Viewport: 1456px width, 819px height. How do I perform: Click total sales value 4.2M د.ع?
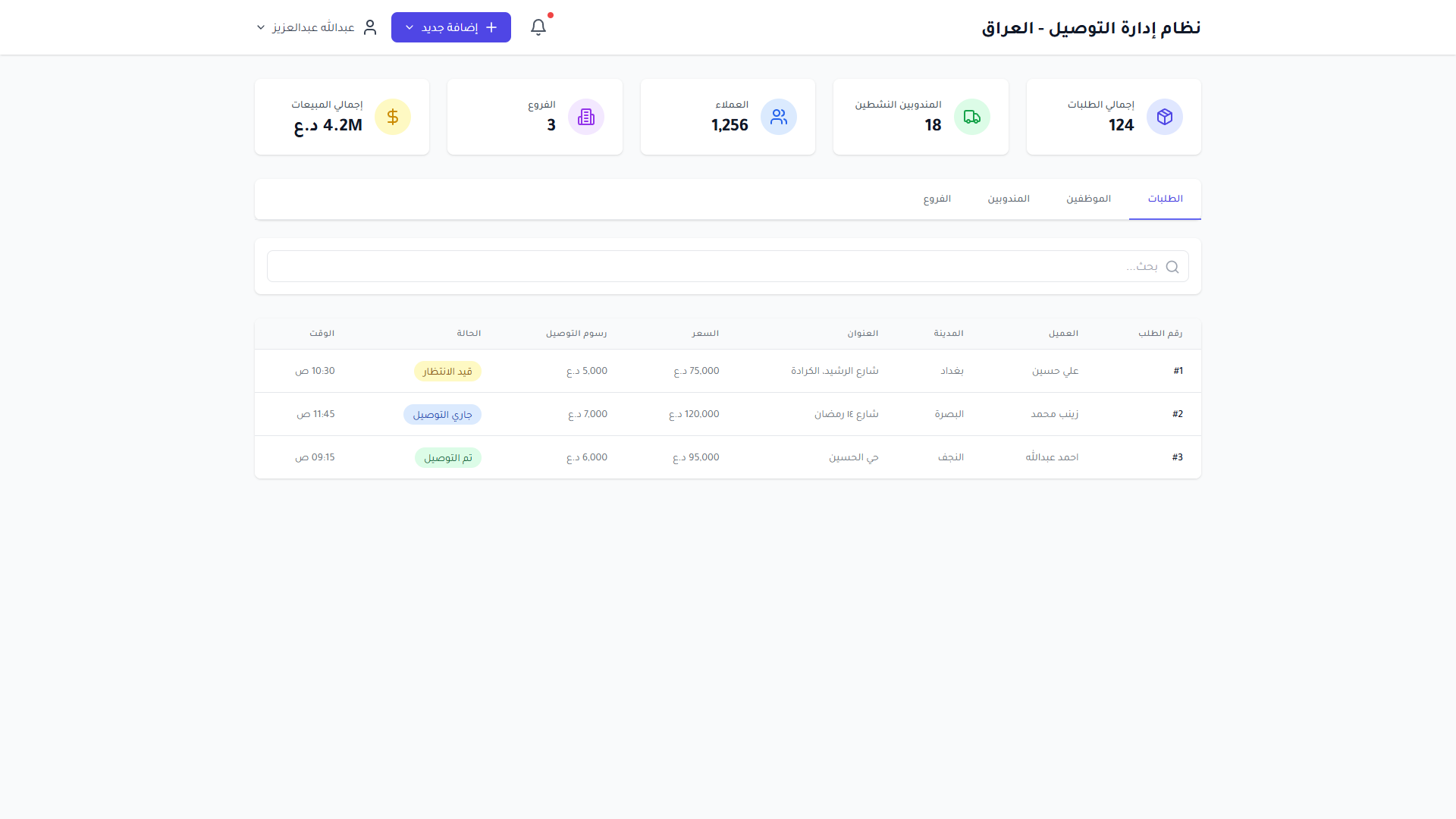(328, 125)
